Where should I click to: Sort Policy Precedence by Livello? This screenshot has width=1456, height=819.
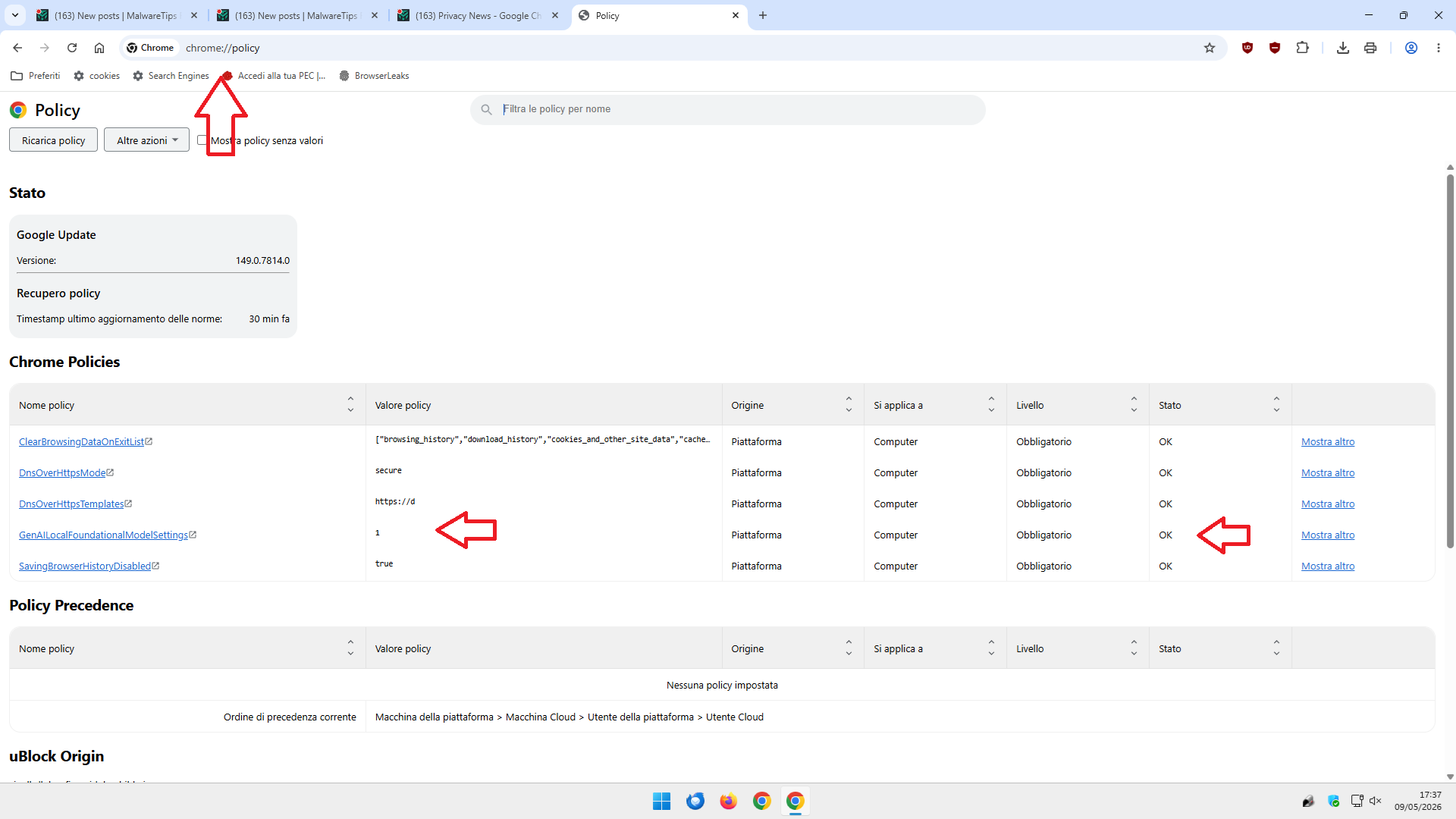1134,648
